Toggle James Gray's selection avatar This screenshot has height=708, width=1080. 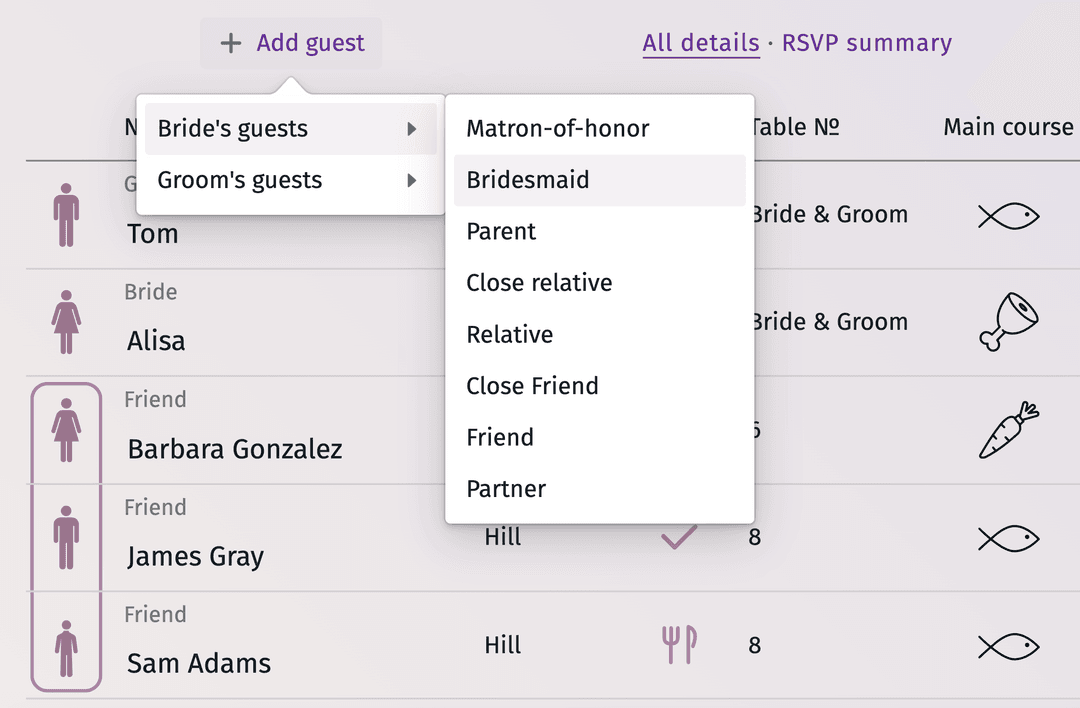[x=66, y=537]
